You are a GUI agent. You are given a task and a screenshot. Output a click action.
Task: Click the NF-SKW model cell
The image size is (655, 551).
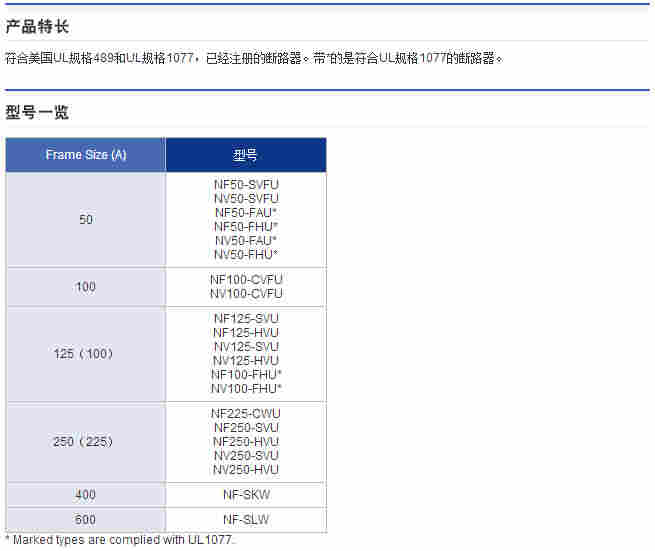(246, 495)
